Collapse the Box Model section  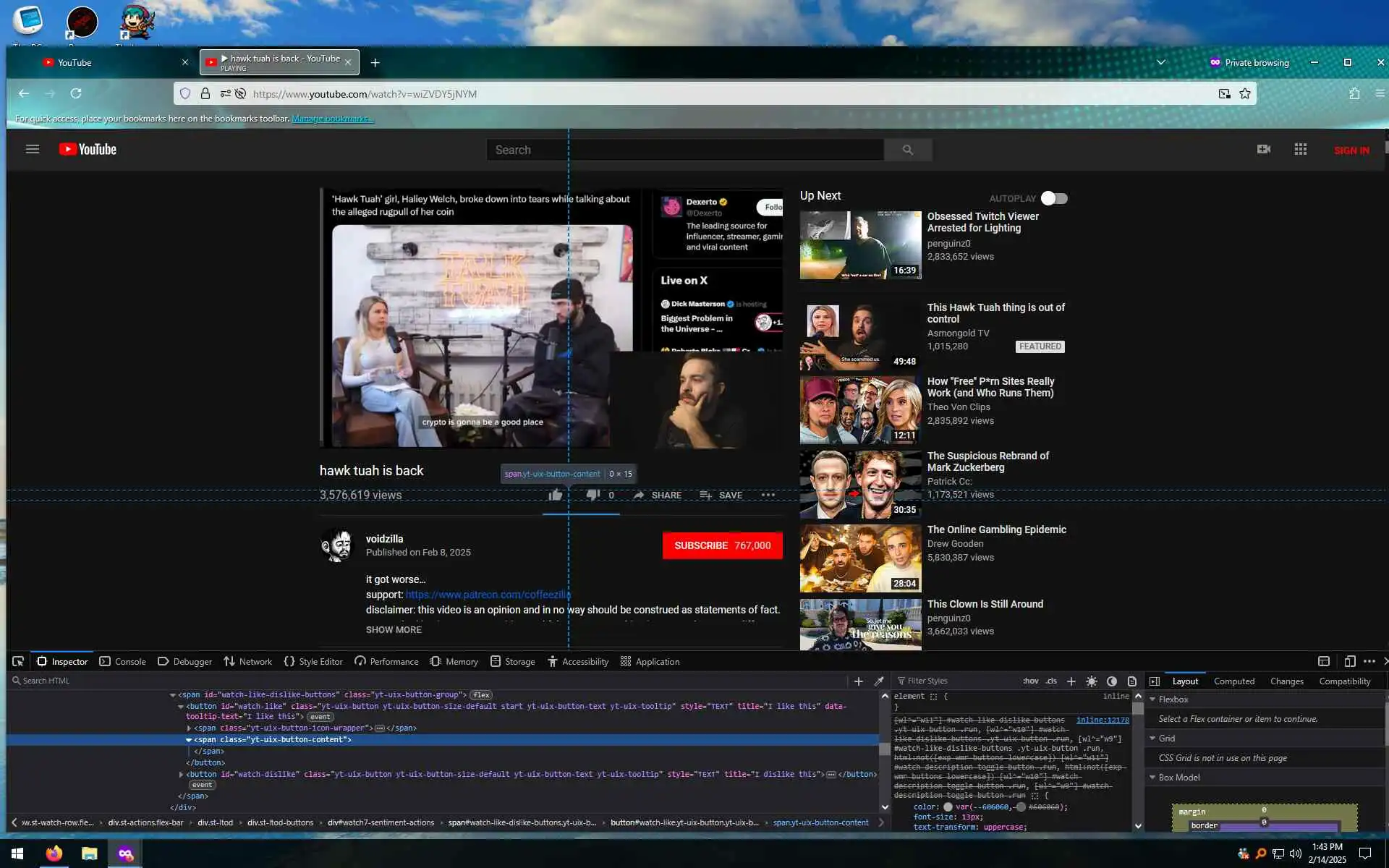pyautogui.click(x=1152, y=777)
